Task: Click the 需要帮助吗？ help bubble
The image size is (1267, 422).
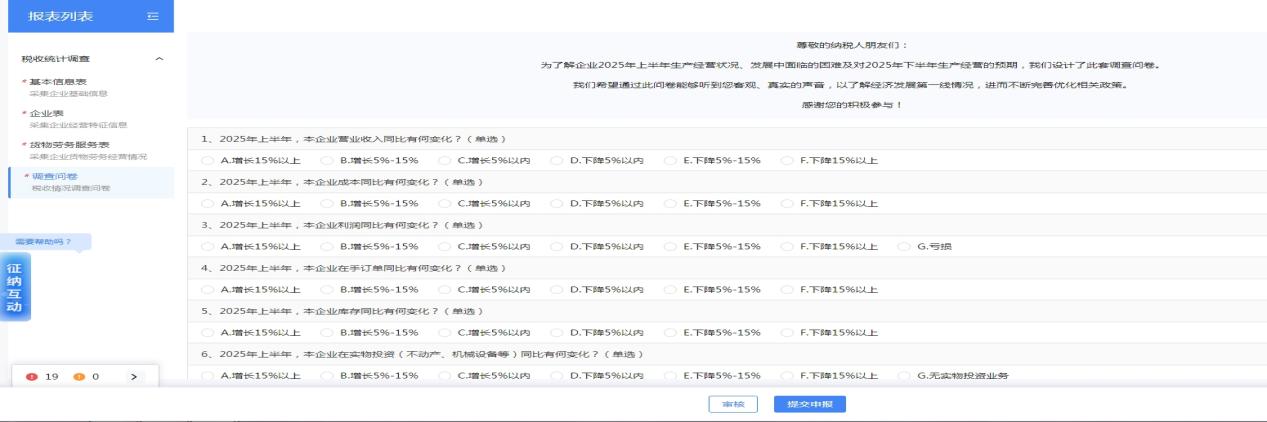Action: point(44,242)
